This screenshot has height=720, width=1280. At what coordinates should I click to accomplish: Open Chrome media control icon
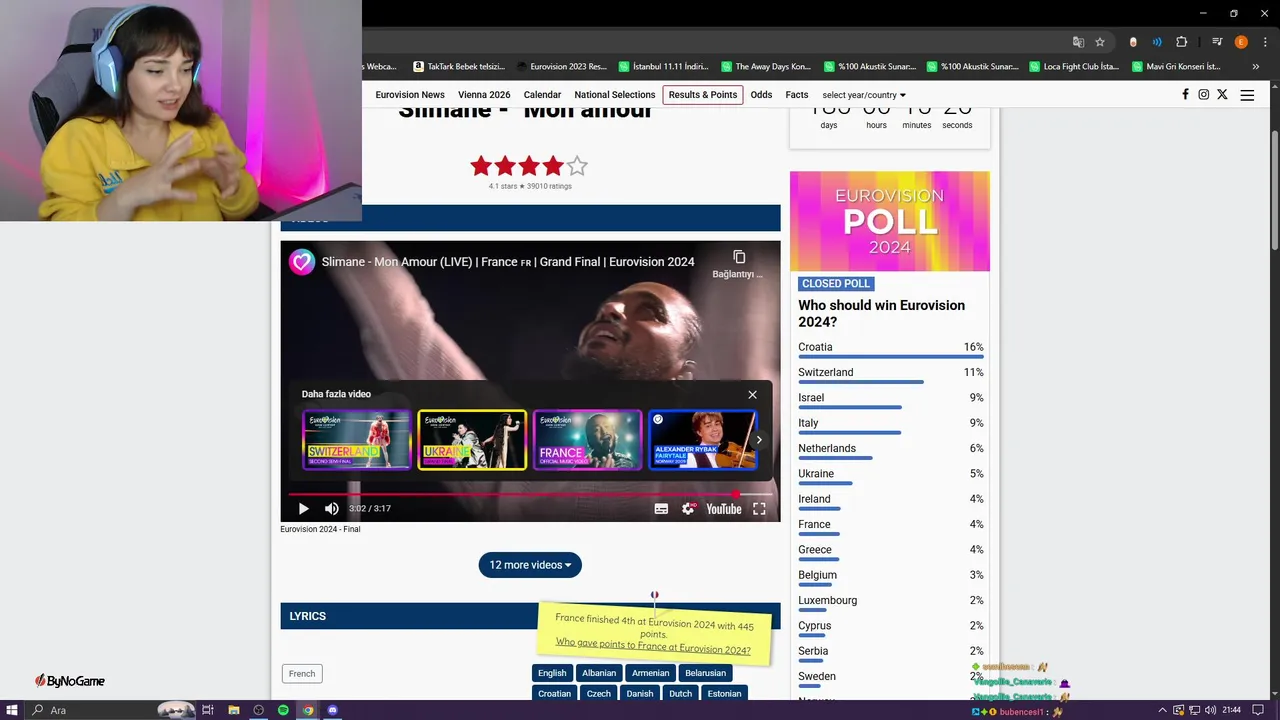click(1217, 42)
